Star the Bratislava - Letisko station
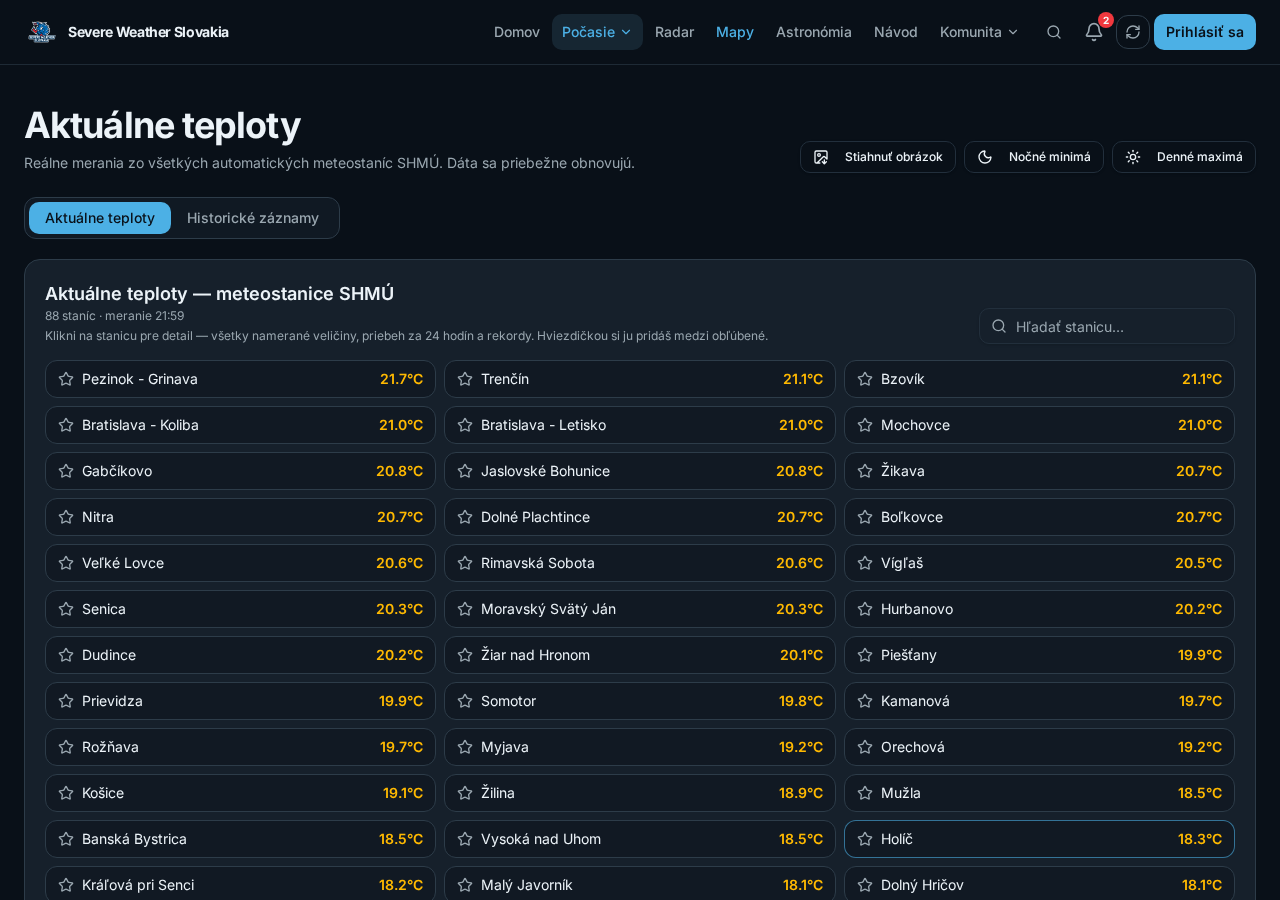This screenshot has width=1280, height=900. pyautogui.click(x=465, y=425)
